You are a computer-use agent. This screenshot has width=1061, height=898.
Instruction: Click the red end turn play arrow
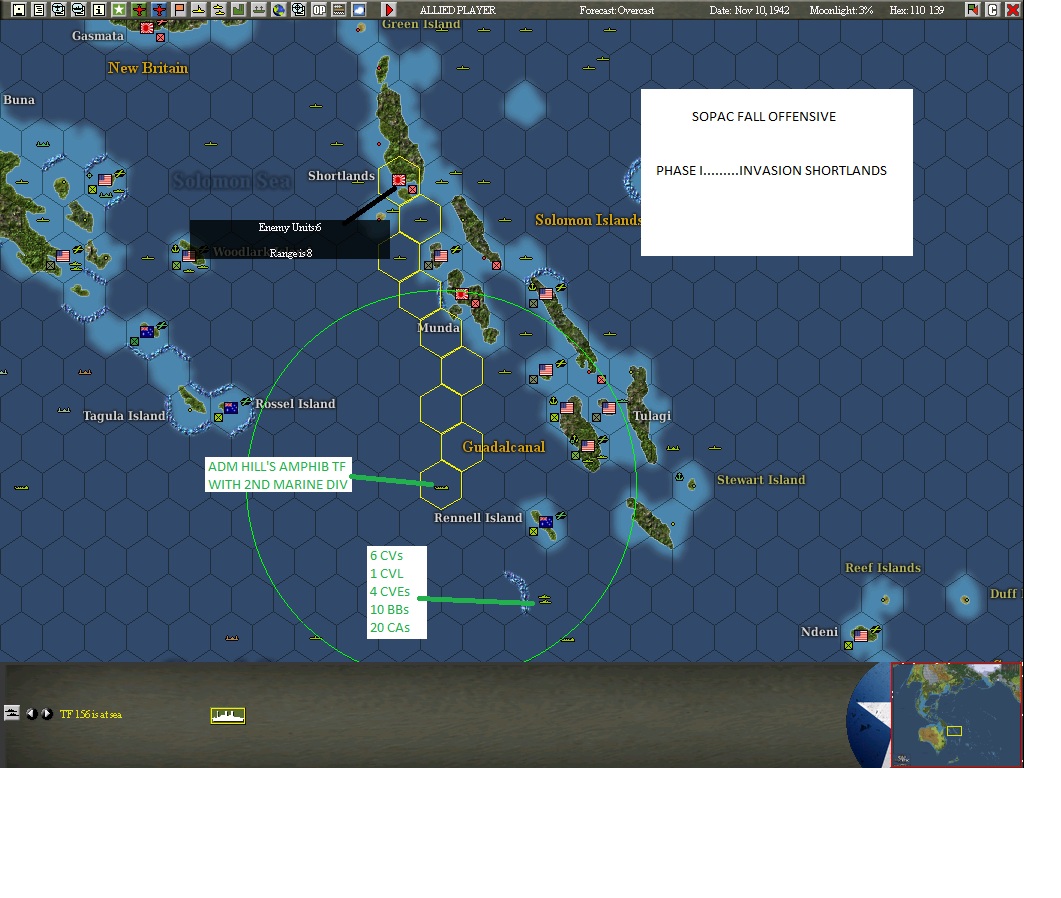pyautogui.click(x=388, y=9)
